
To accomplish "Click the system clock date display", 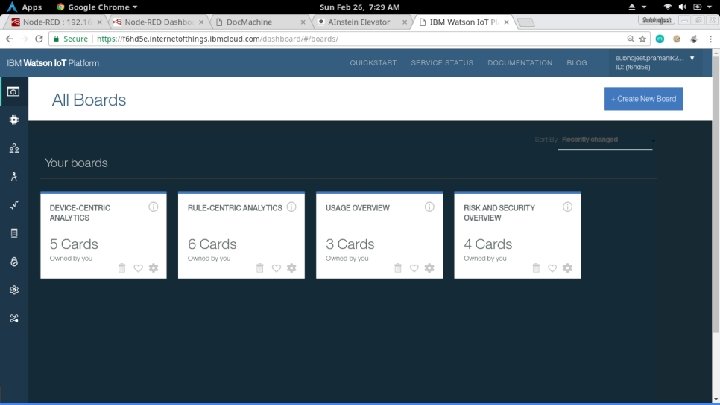I will (x=359, y=7).
